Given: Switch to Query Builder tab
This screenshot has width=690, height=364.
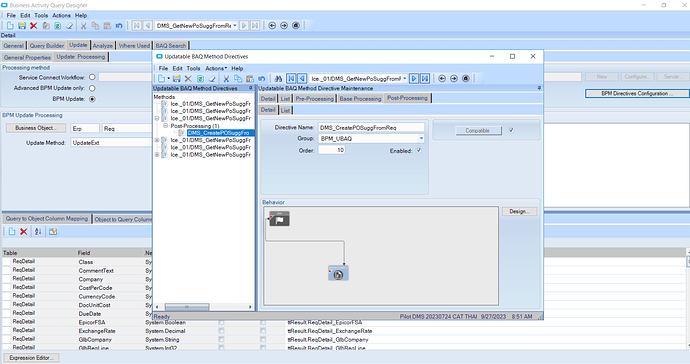Looking at the screenshot, I should click(47, 45).
